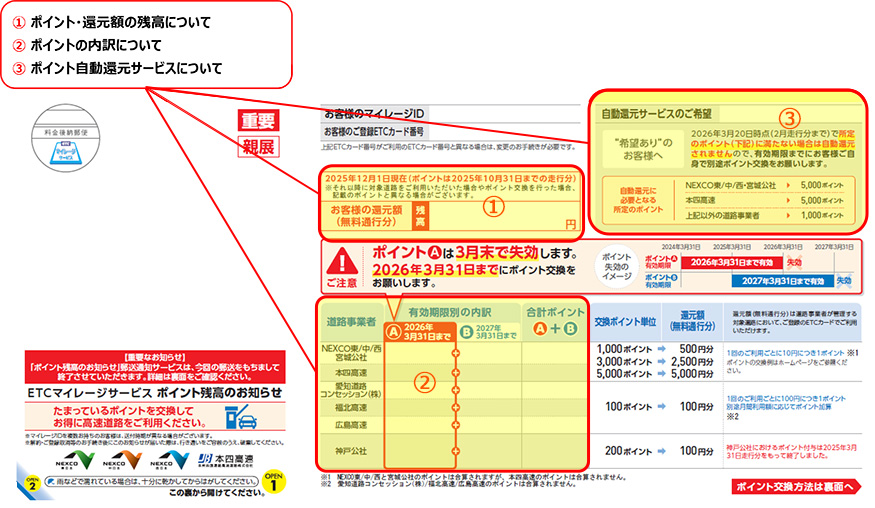Click the green NEXCO East logo
875x508 pixels.
point(75,460)
